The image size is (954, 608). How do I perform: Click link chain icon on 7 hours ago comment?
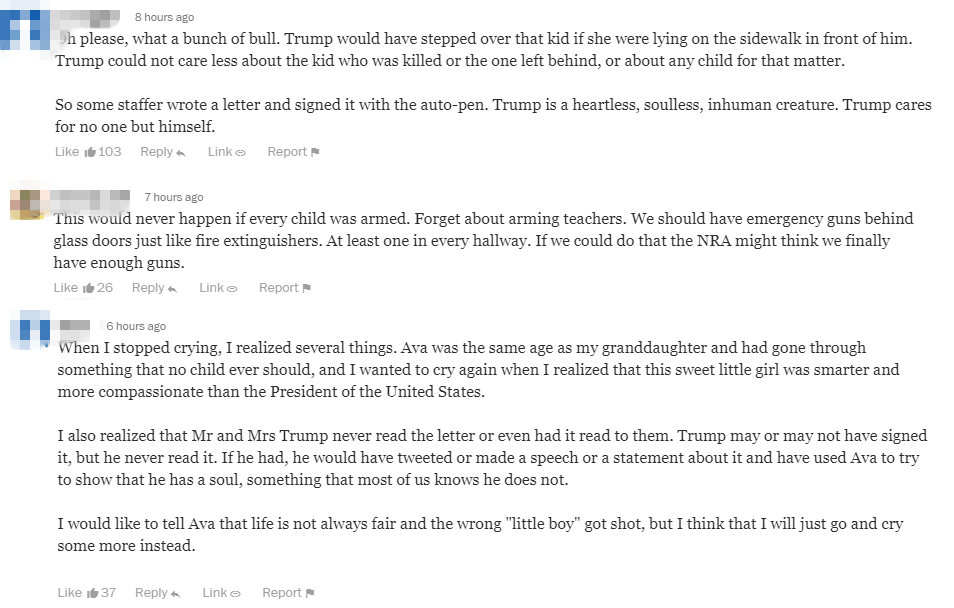pos(232,288)
